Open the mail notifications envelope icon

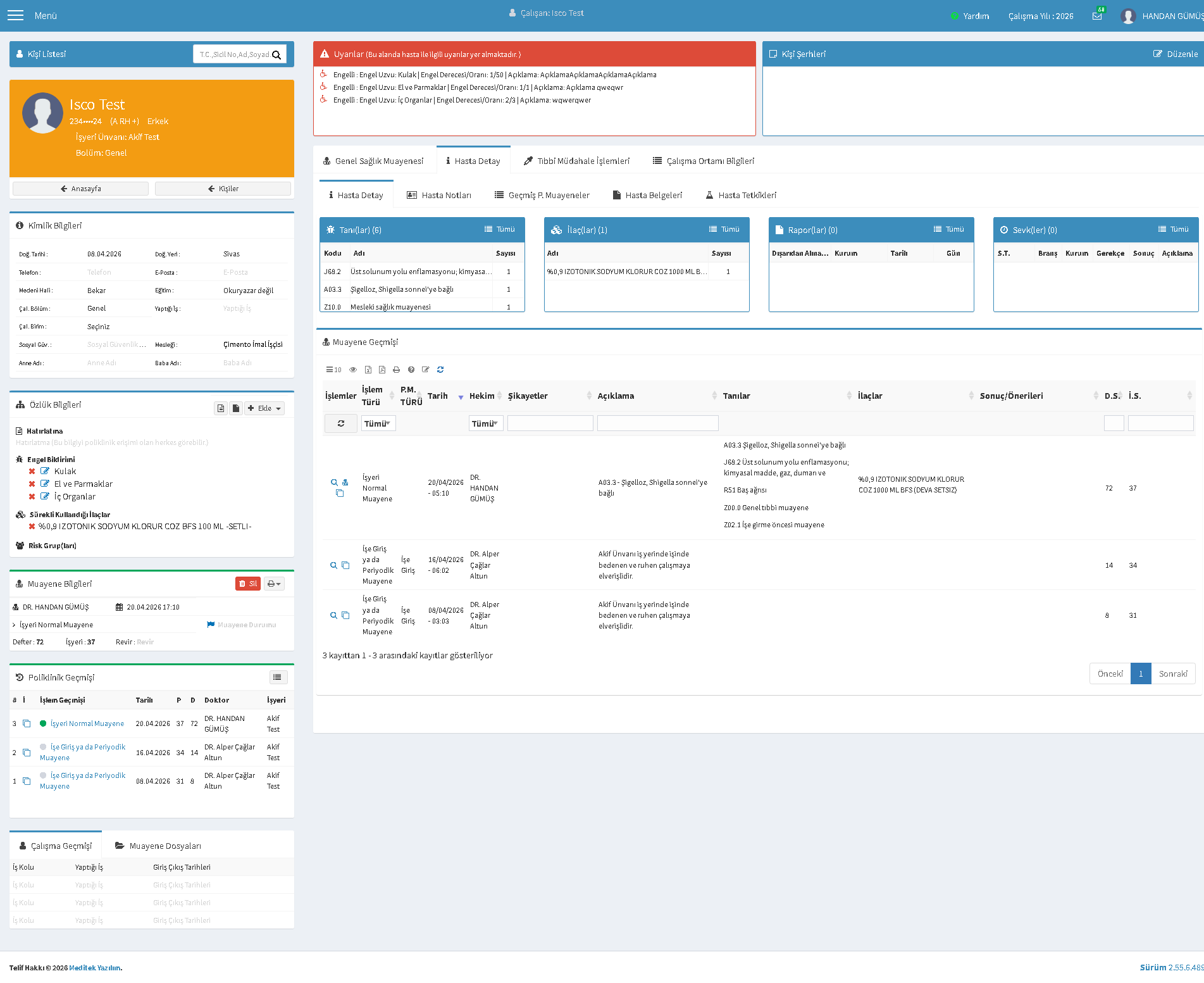pos(1097,16)
